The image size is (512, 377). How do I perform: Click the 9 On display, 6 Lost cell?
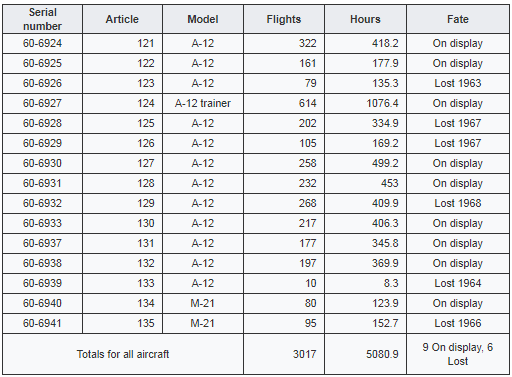458,354
